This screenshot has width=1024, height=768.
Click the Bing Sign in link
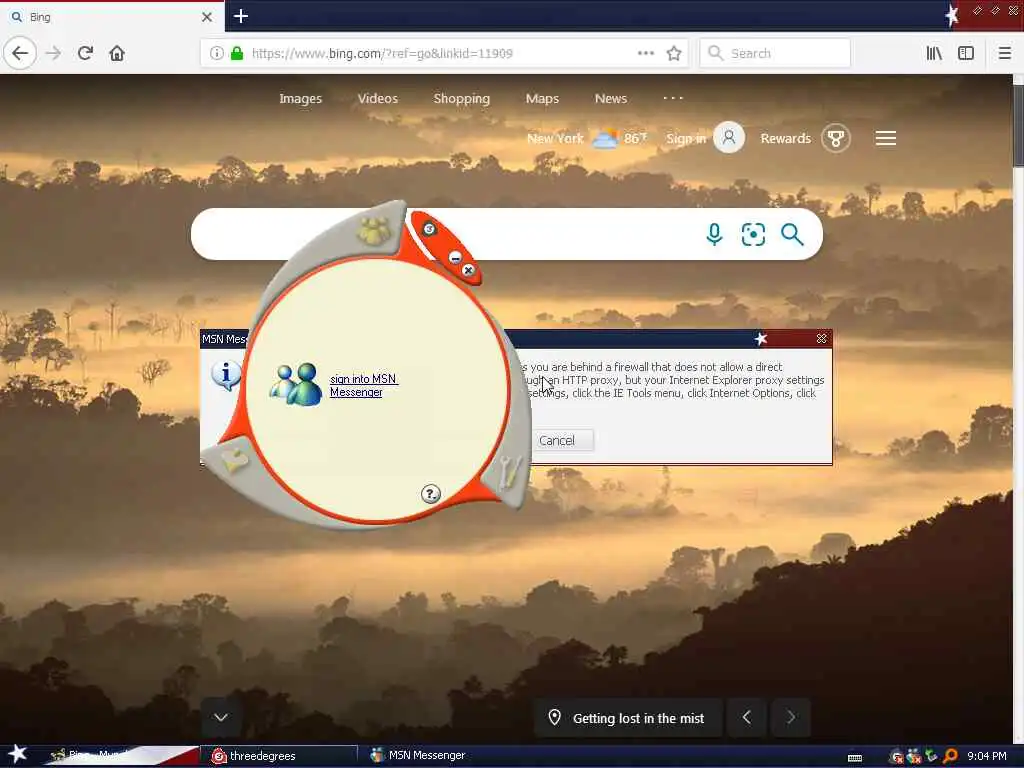click(686, 138)
